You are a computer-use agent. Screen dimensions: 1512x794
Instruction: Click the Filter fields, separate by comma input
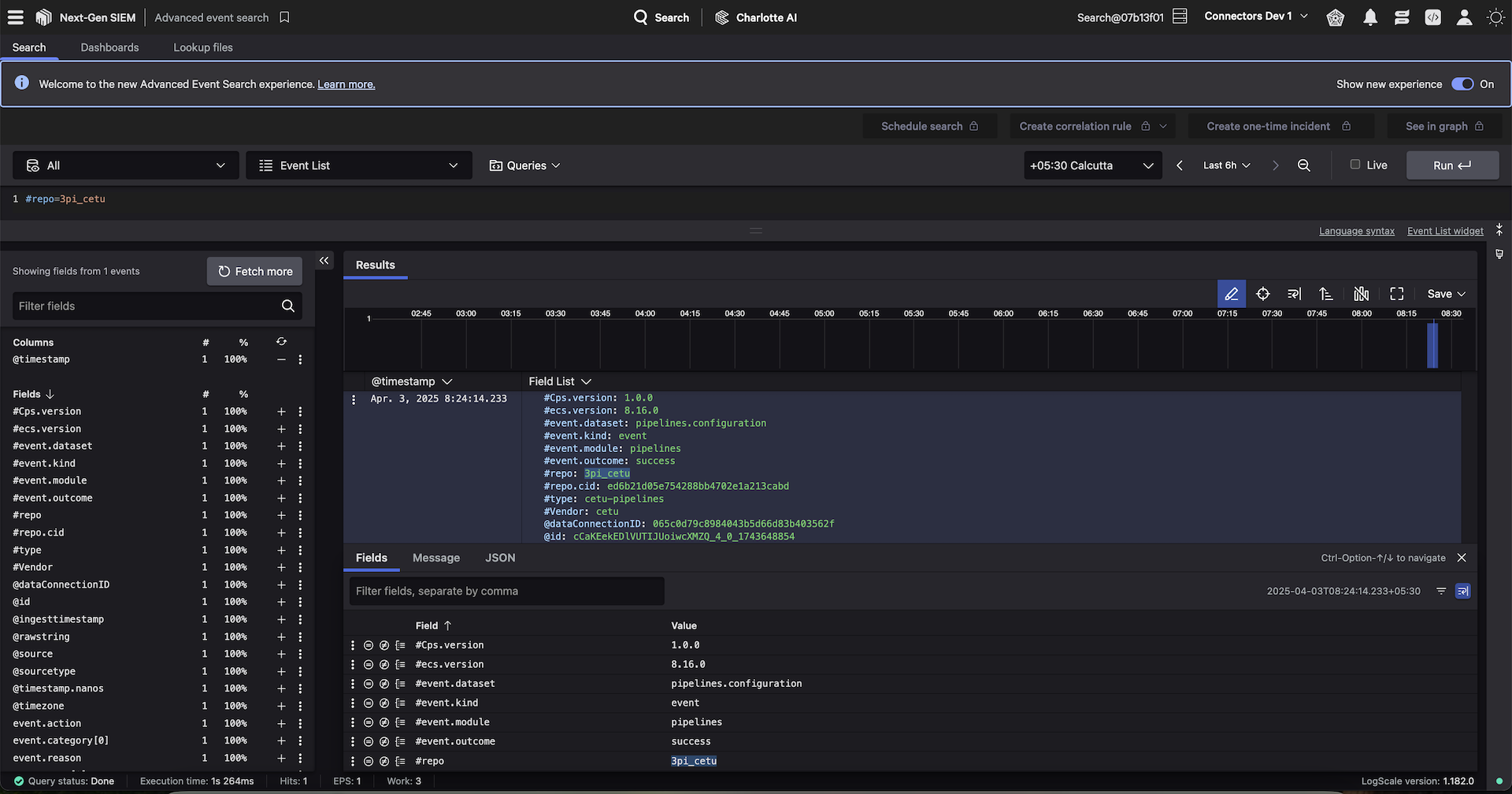(506, 591)
